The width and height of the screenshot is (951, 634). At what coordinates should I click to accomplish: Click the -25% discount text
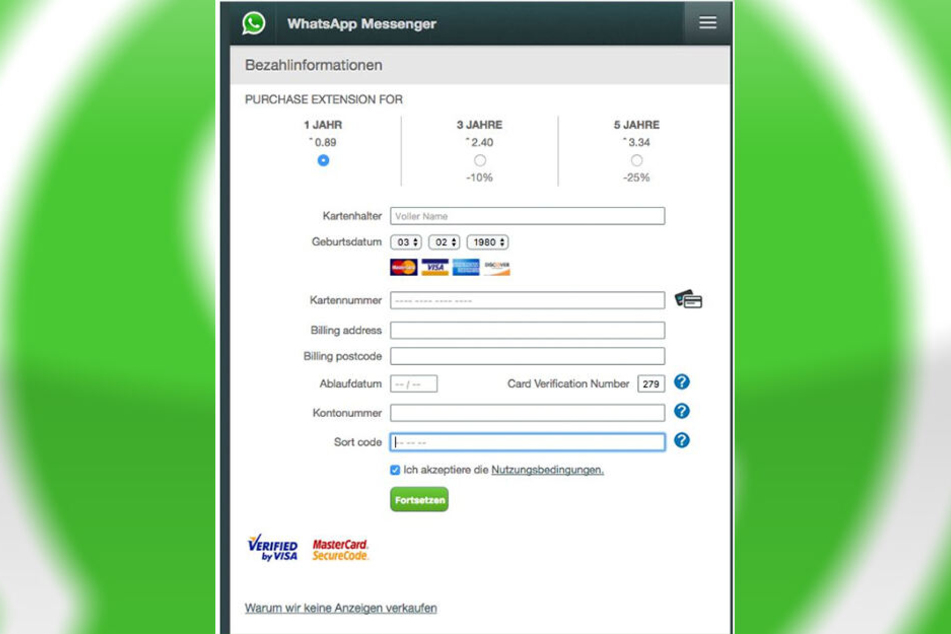636,178
